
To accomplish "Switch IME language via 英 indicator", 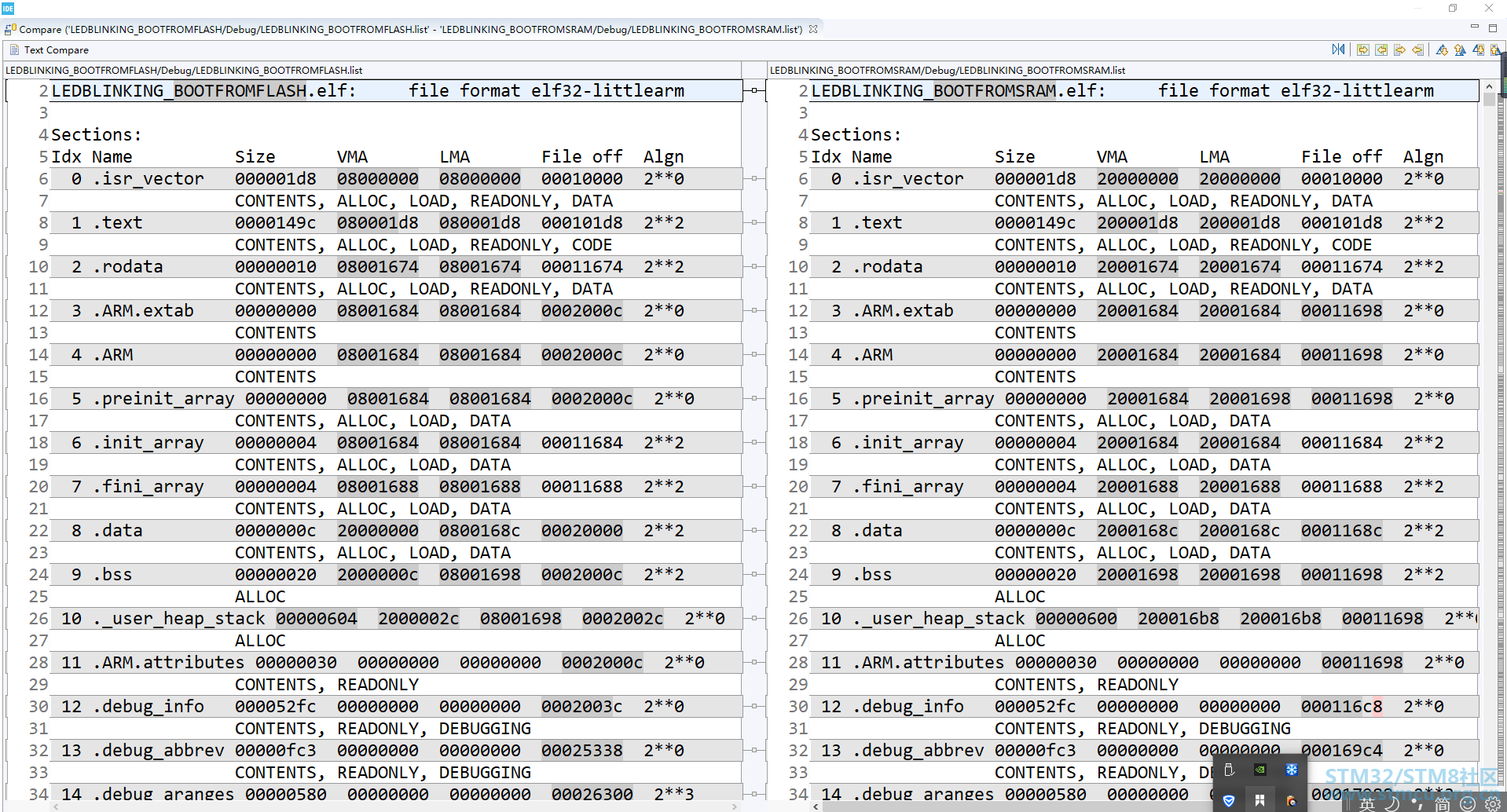I will 1368,803.
